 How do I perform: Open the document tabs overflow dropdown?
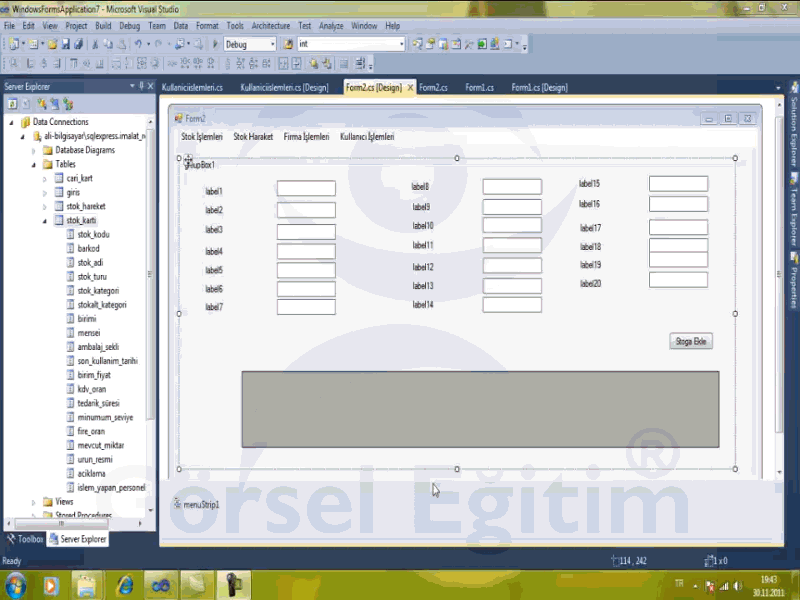pos(778,88)
